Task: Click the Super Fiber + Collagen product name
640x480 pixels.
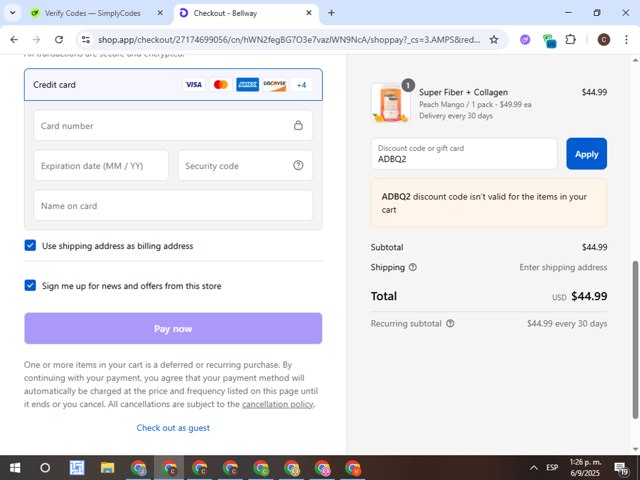Action: click(463, 92)
